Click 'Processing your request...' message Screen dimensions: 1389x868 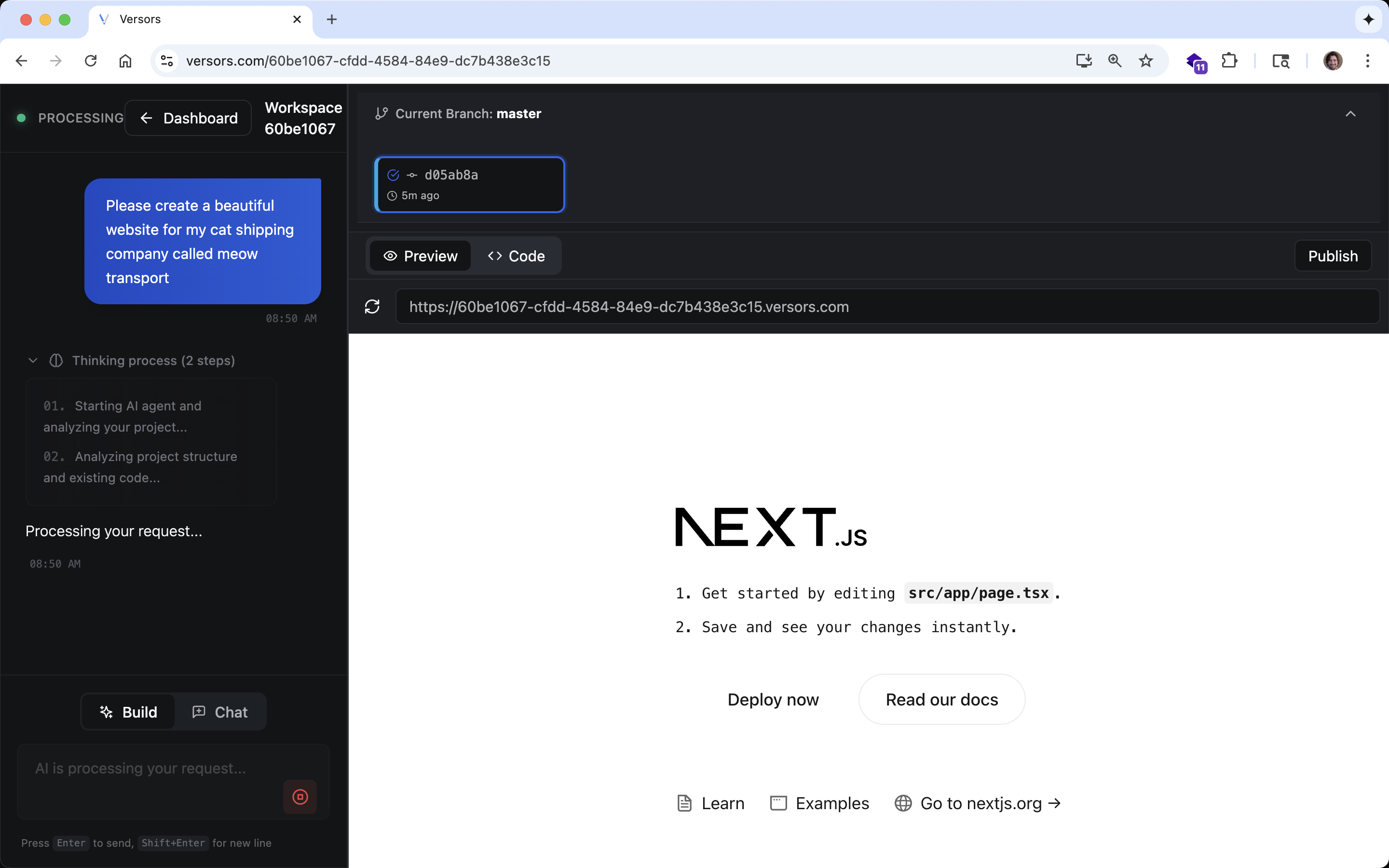pyautogui.click(x=114, y=531)
